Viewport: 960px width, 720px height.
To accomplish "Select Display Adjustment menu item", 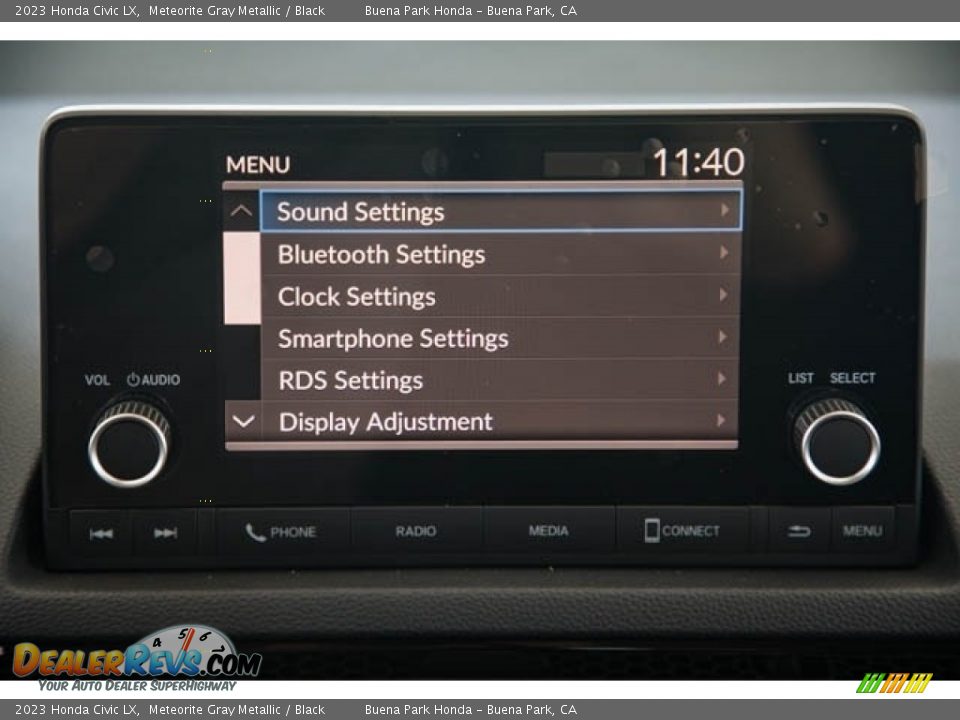I will 501,421.
